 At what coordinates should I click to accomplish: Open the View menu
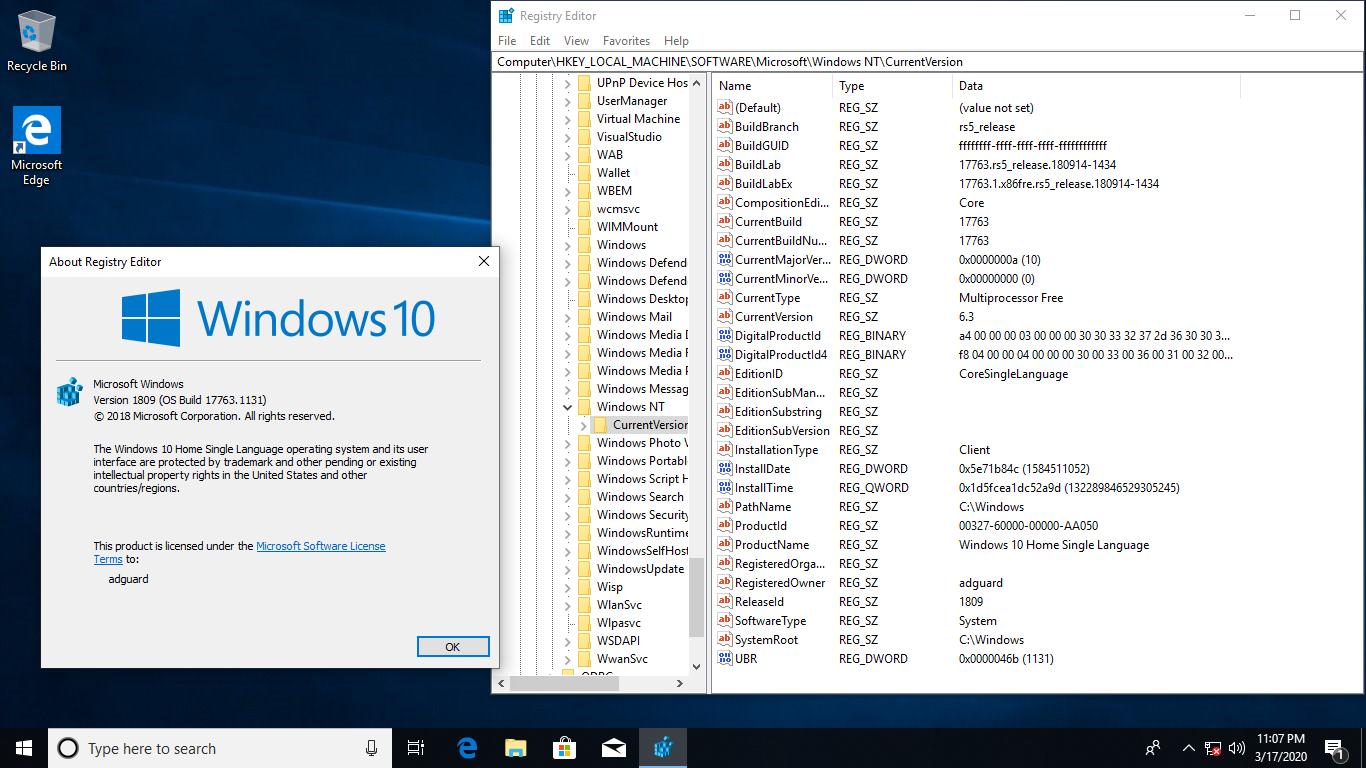pos(576,41)
